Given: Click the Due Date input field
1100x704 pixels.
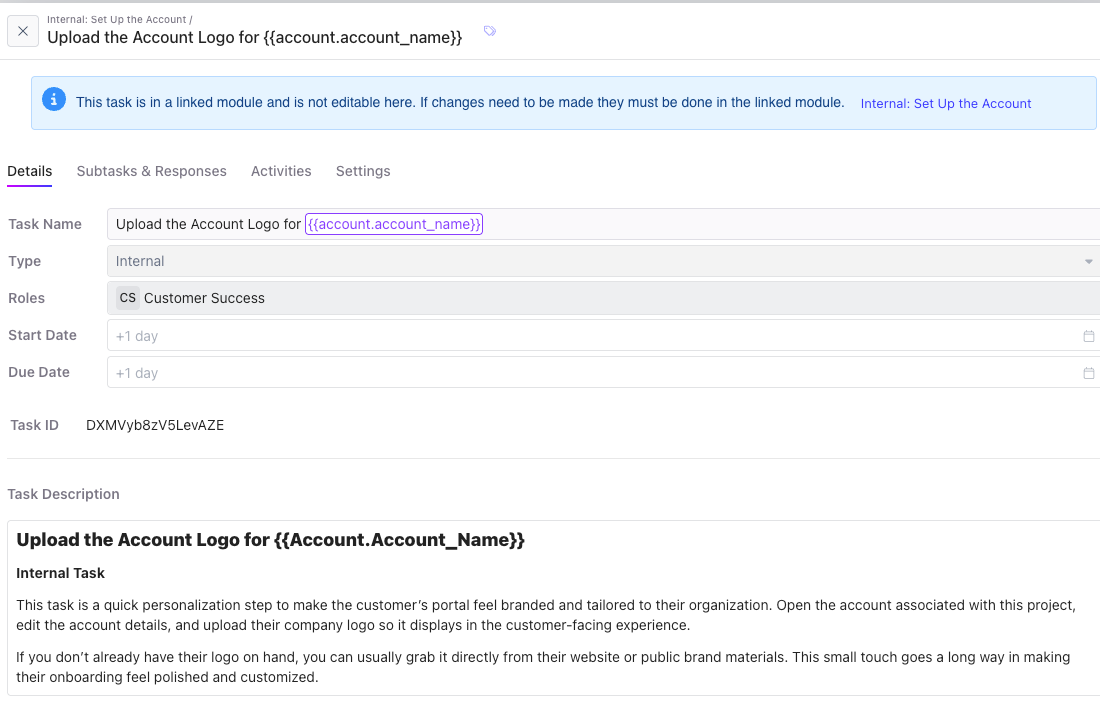Looking at the screenshot, I should (590, 373).
